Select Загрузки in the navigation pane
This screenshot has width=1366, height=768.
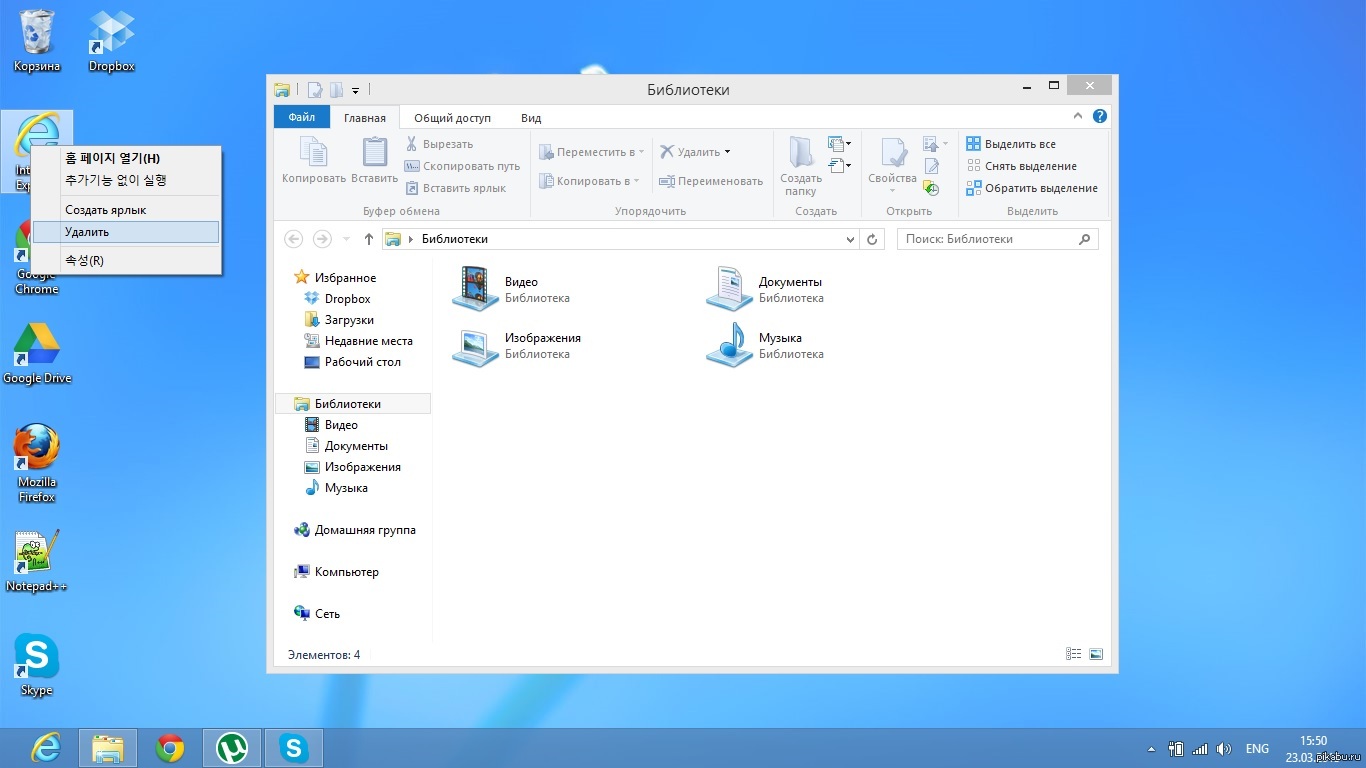349,320
